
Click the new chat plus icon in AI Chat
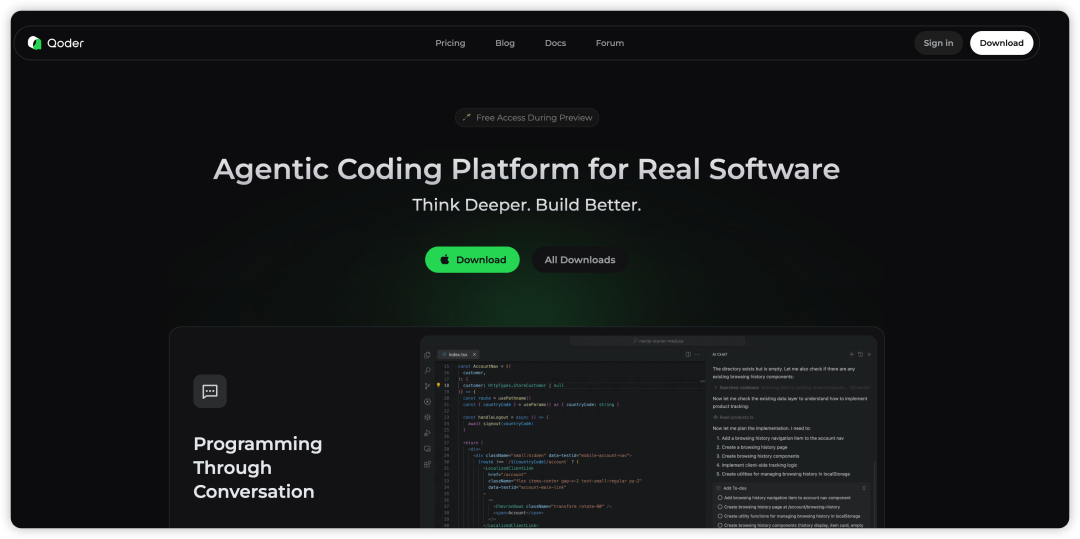point(851,354)
